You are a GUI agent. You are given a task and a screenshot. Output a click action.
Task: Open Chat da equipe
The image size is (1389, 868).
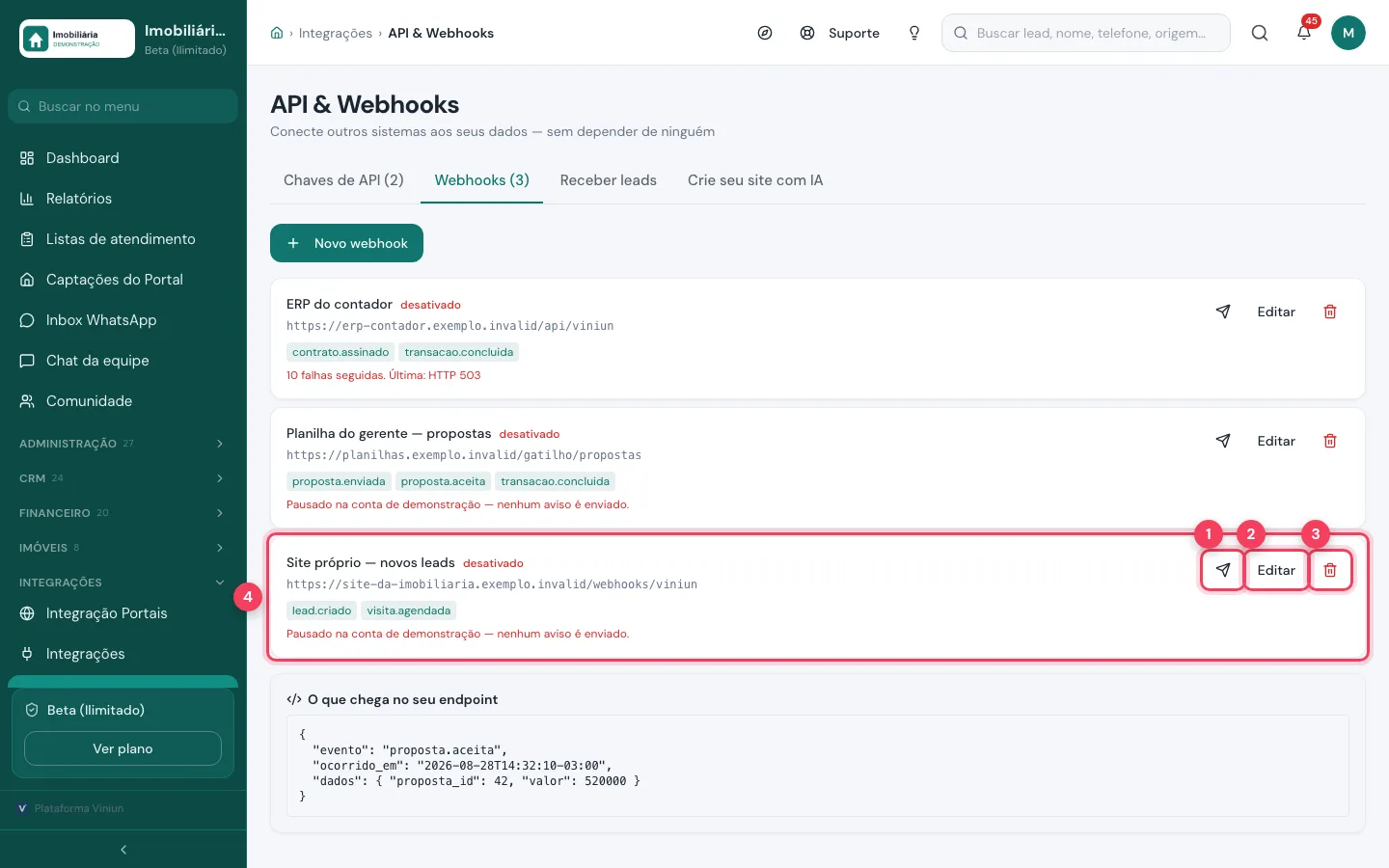(123, 361)
